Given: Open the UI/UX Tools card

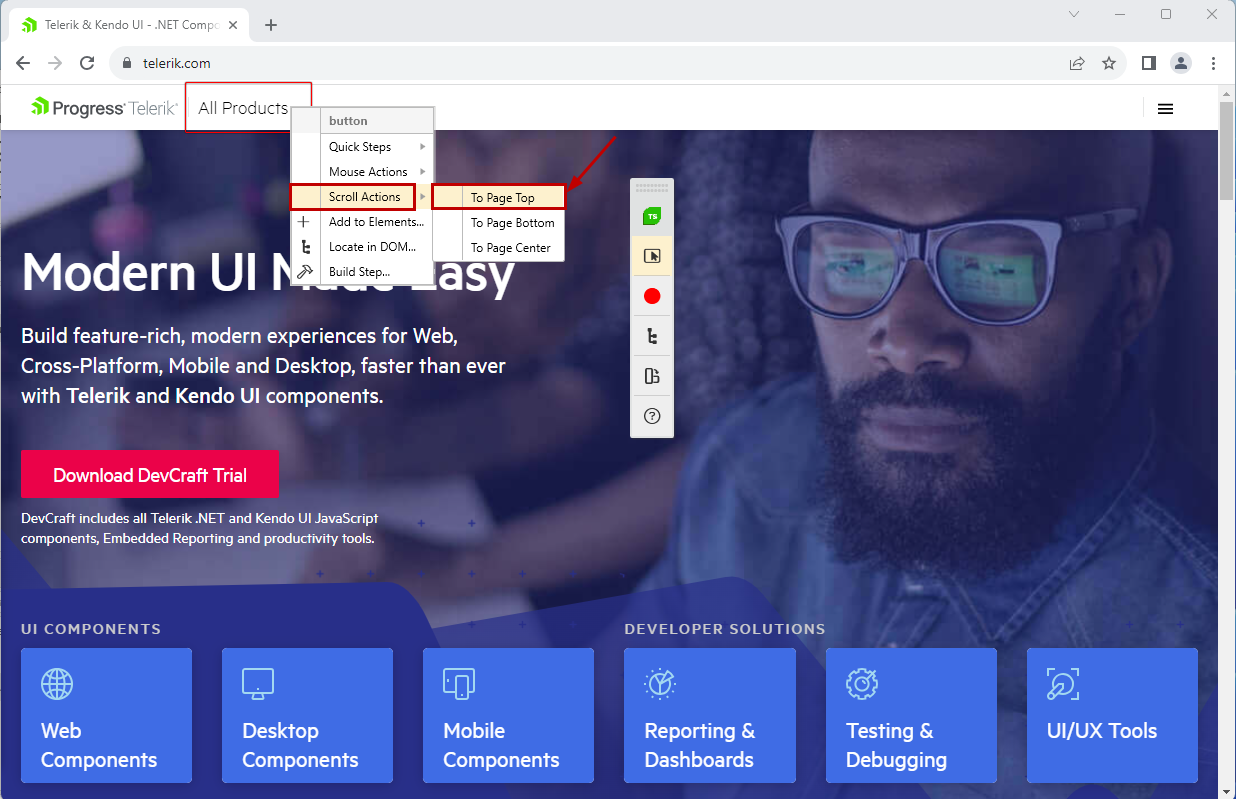Looking at the screenshot, I should click(x=1112, y=715).
